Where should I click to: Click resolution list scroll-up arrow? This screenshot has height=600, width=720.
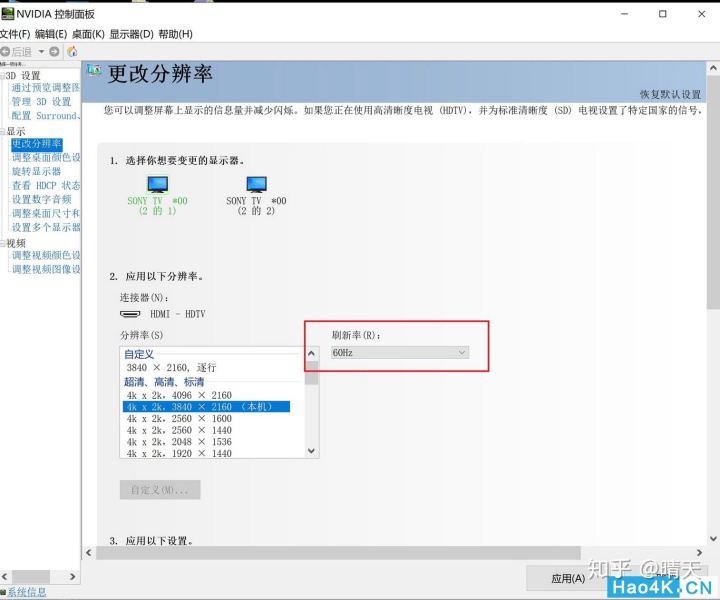pyautogui.click(x=311, y=353)
